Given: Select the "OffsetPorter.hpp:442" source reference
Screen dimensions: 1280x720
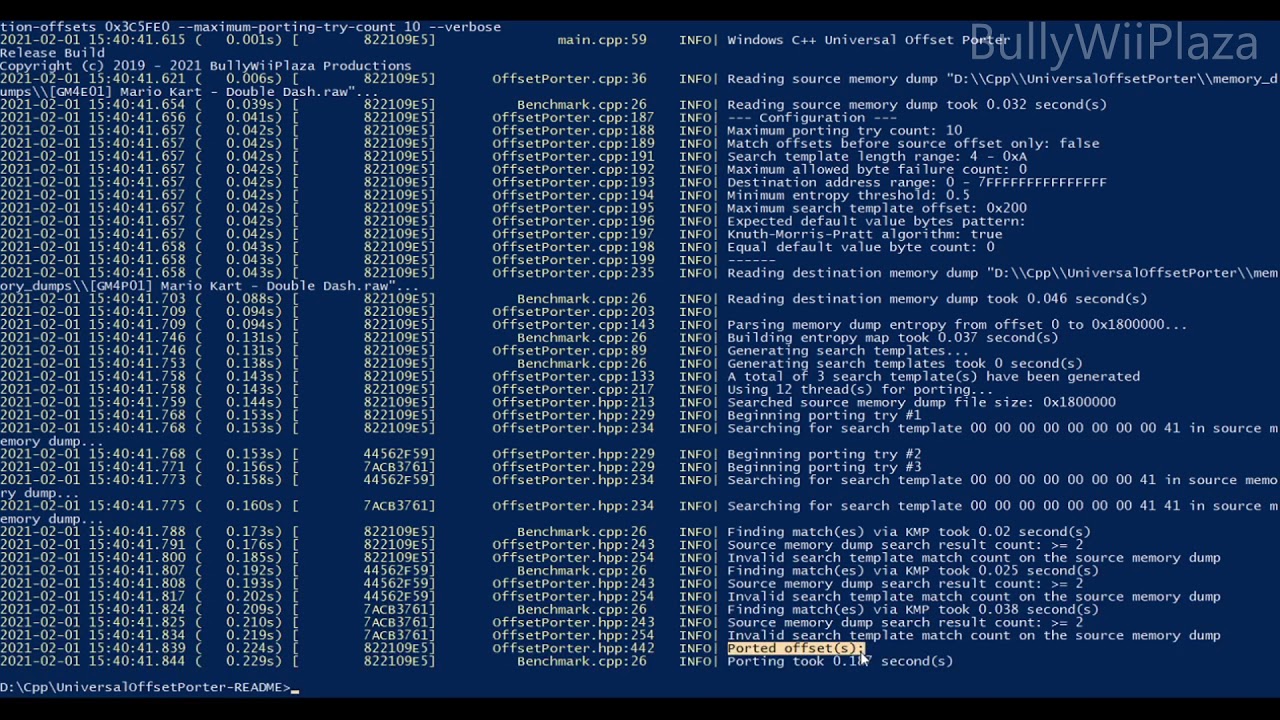Looking at the screenshot, I should pyautogui.click(x=573, y=648).
